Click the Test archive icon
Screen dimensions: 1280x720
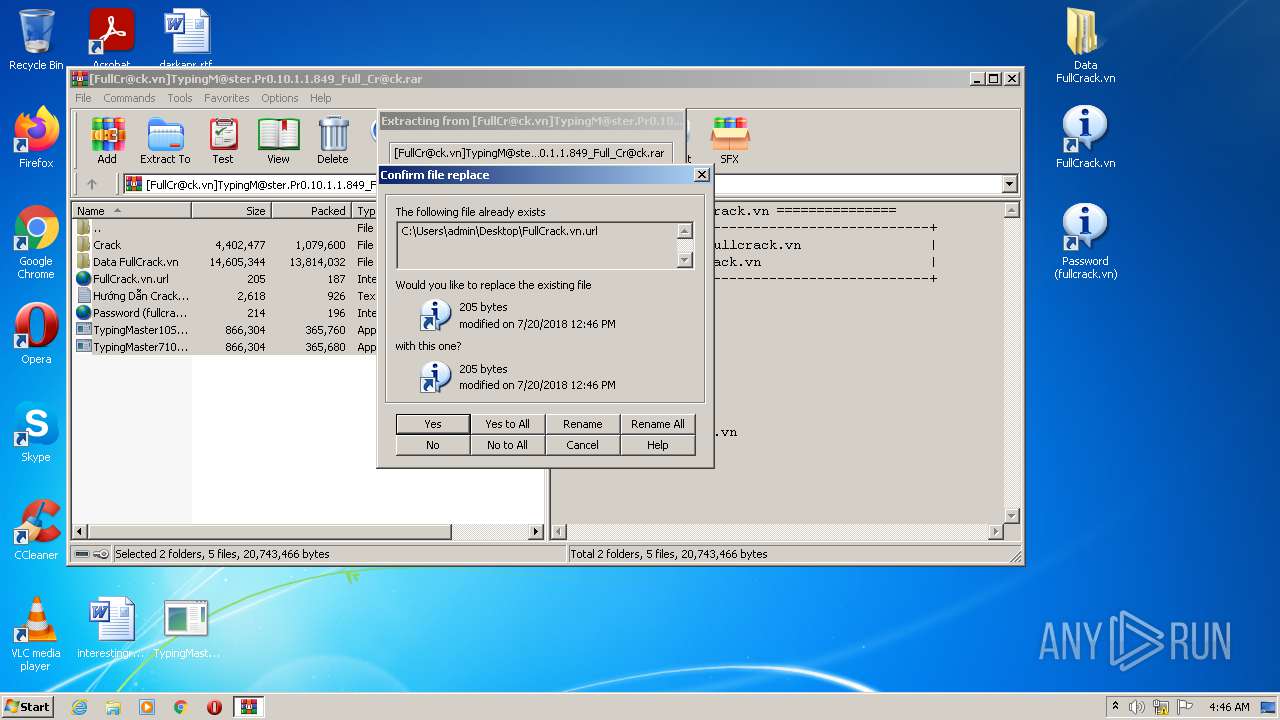point(223,140)
